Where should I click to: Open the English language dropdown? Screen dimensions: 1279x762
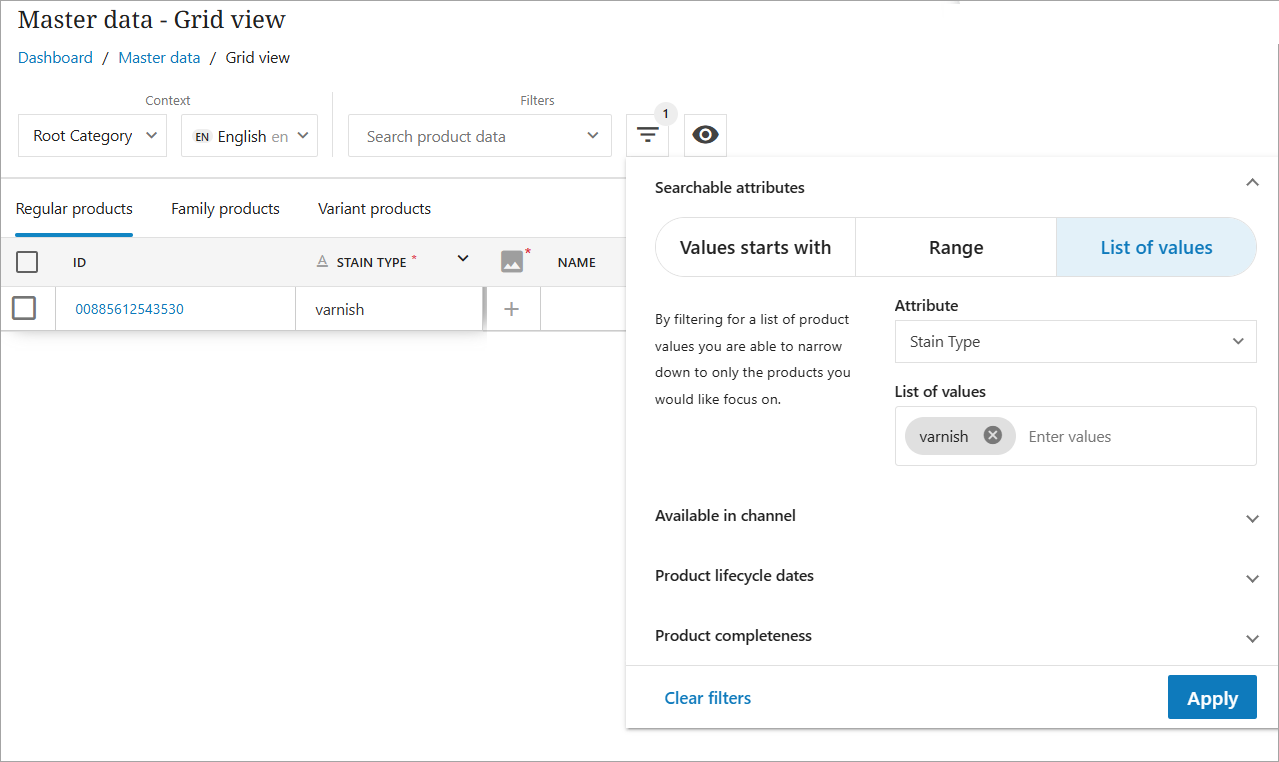coord(249,136)
